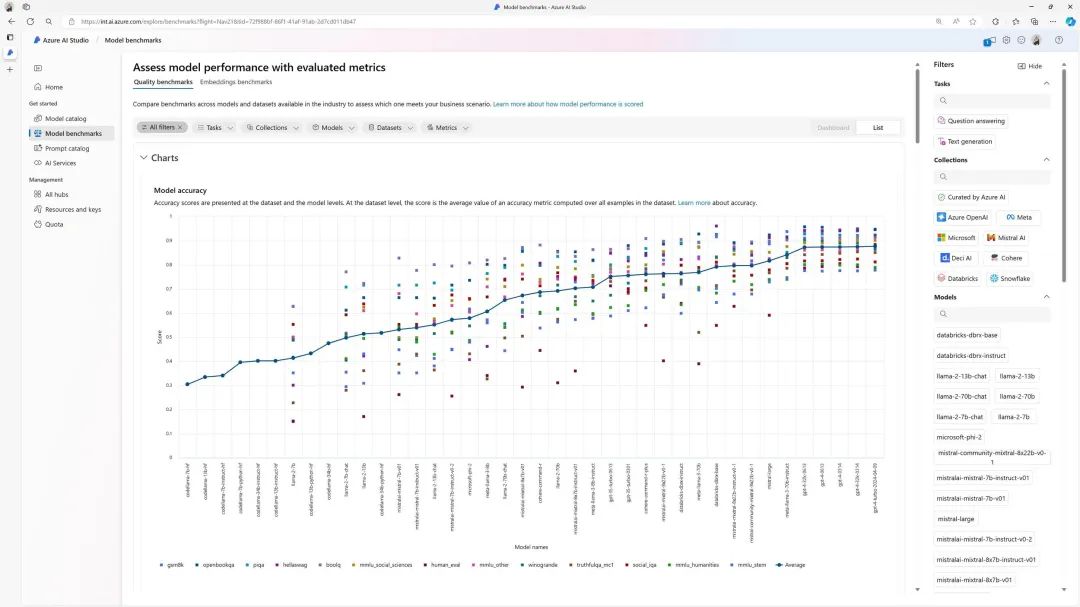The image size is (1080, 607).
Task: Open the user profile avatar
Action: [x=1037, y=40]
